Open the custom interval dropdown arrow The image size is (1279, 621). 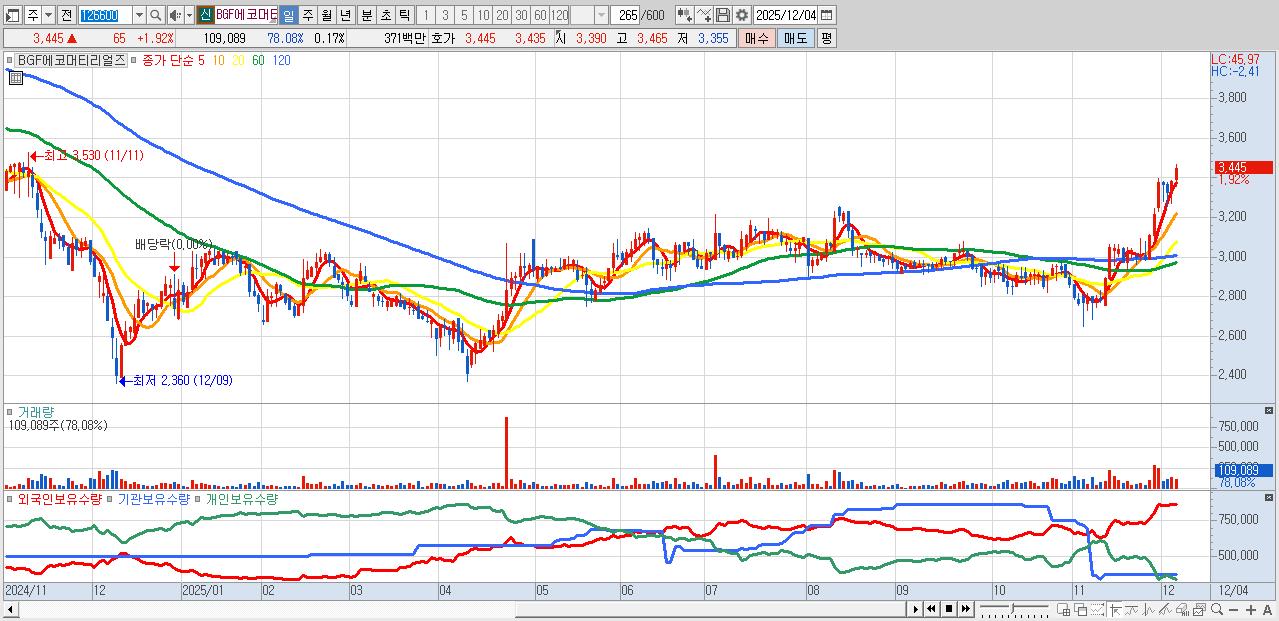pyautogui.click(x=601, y=15)
